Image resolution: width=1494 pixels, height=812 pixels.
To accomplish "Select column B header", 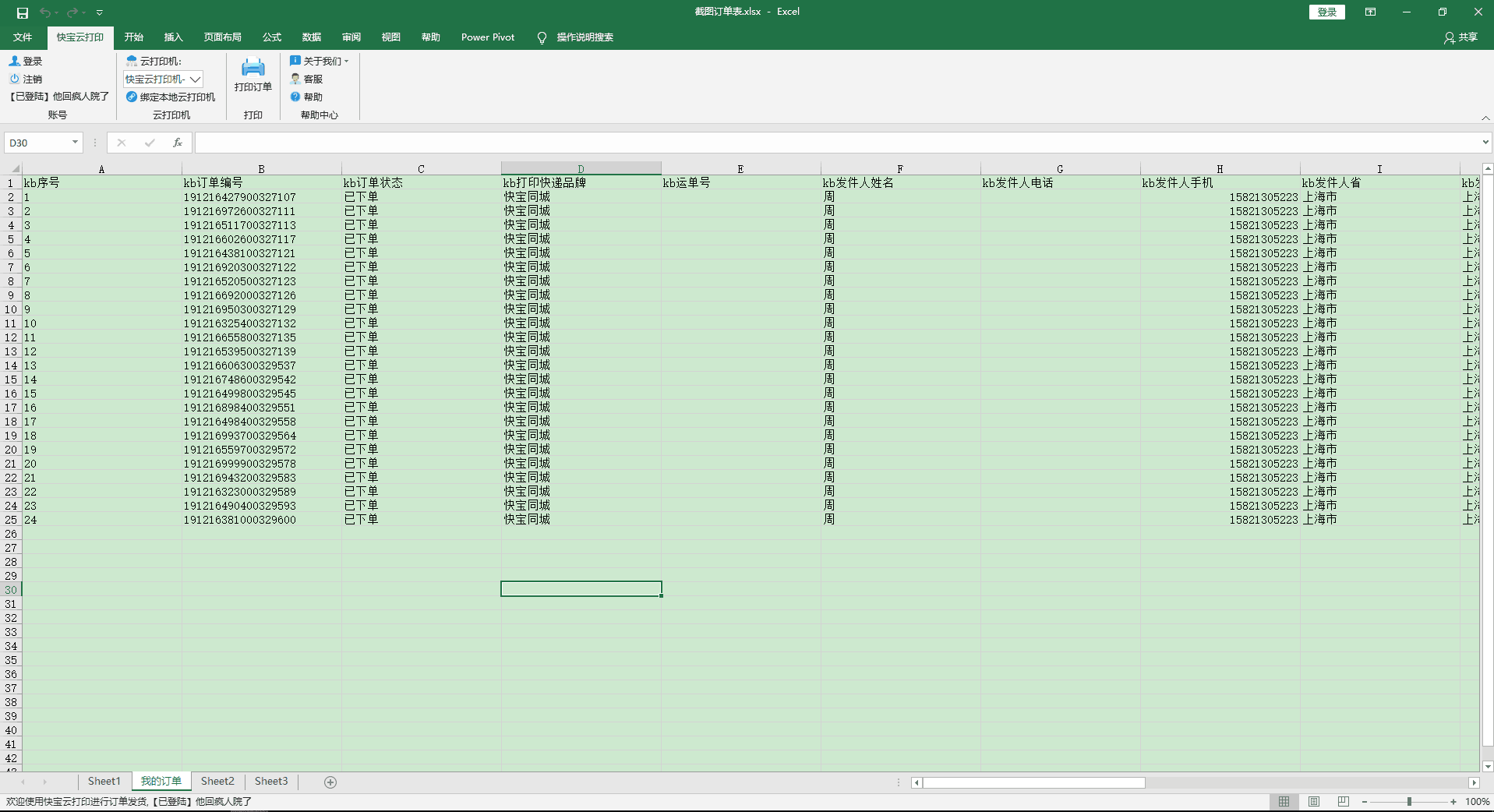I will [x=261, y=168].
